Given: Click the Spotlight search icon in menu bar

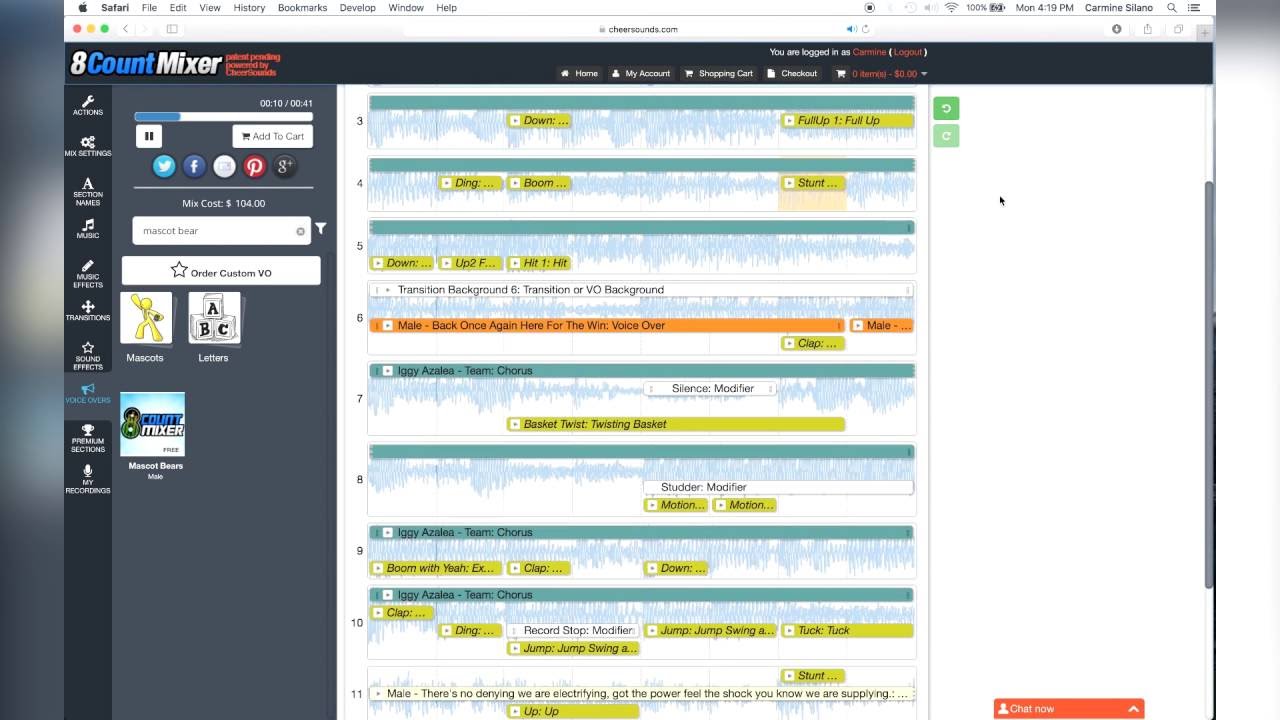Looking at the screenshot, I should (x=1171, y=7).
